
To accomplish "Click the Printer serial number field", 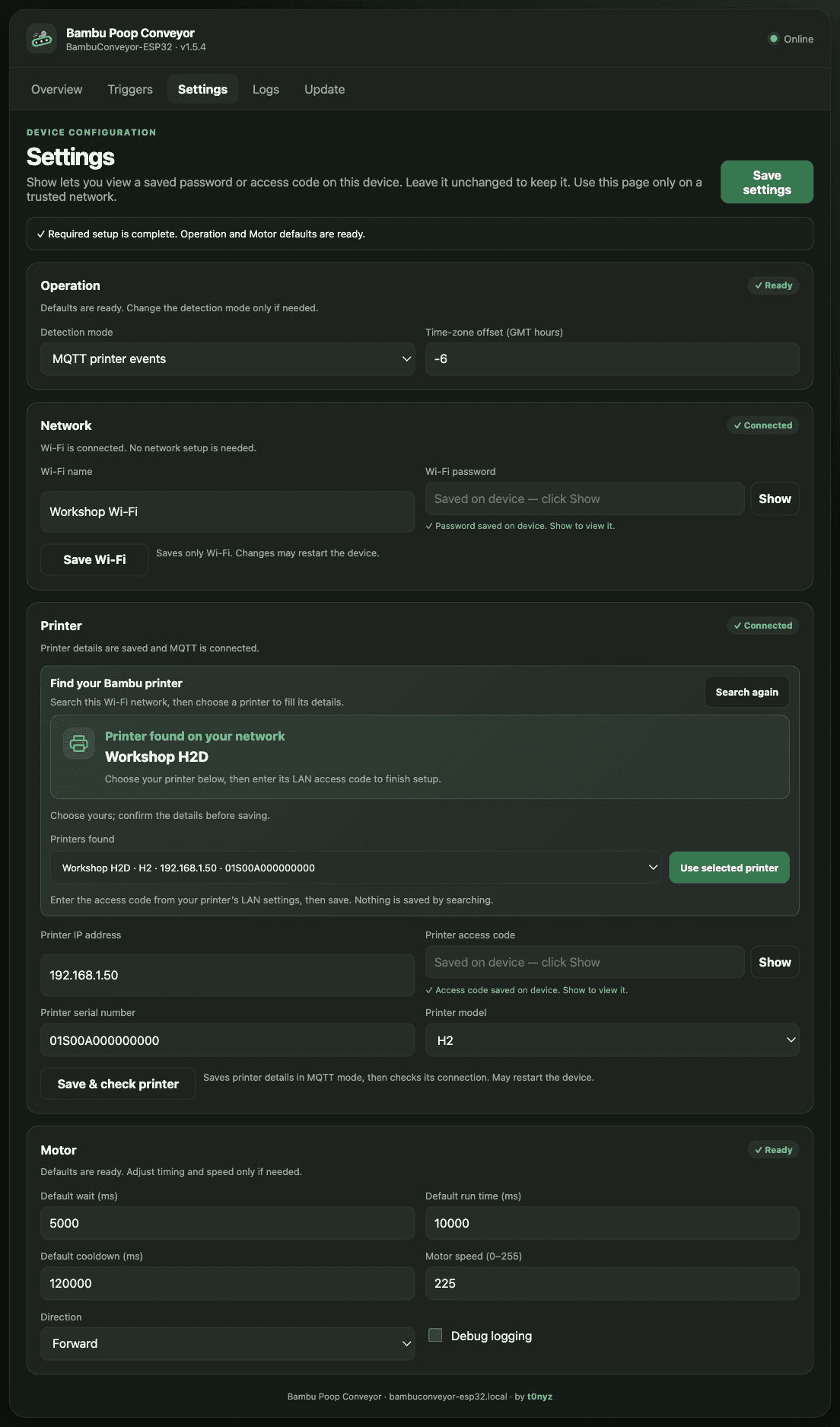I will click(x=228, y=1040).
